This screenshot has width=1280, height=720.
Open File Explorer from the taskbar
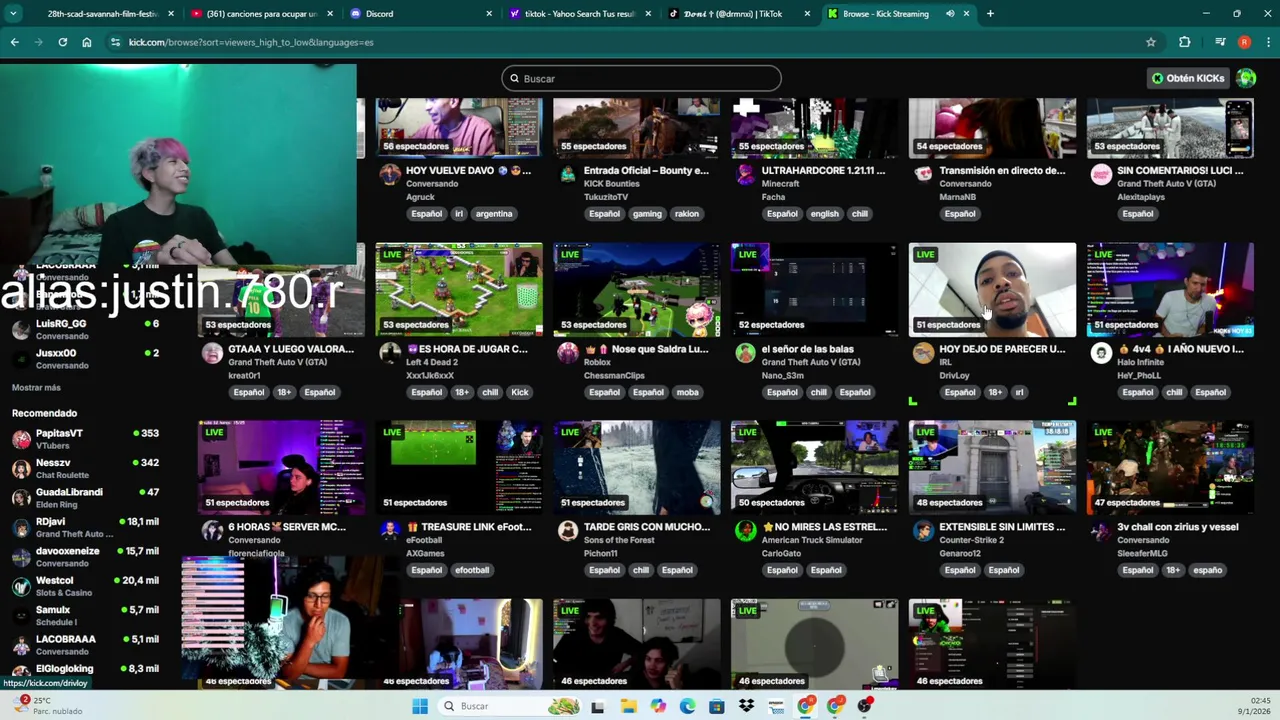[x=628, y=706]
